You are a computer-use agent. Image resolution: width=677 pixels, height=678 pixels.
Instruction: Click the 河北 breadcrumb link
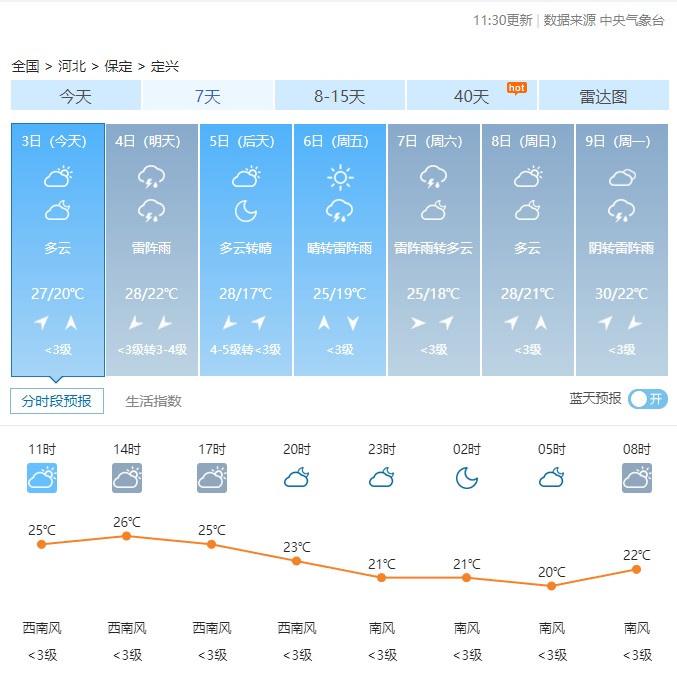click(x=72, y=66)
